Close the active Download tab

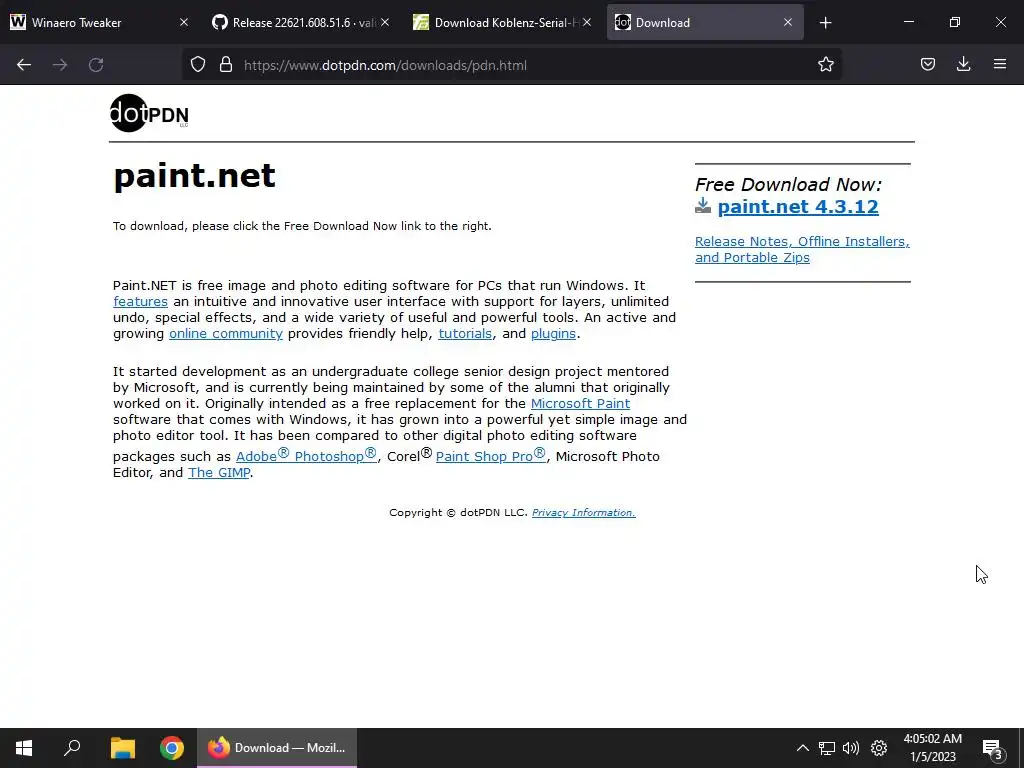[788, 23]
